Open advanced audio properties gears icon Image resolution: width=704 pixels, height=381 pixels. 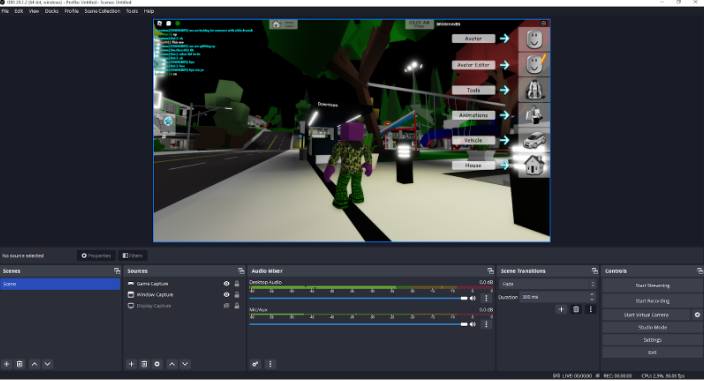click(x=255, y=364)
